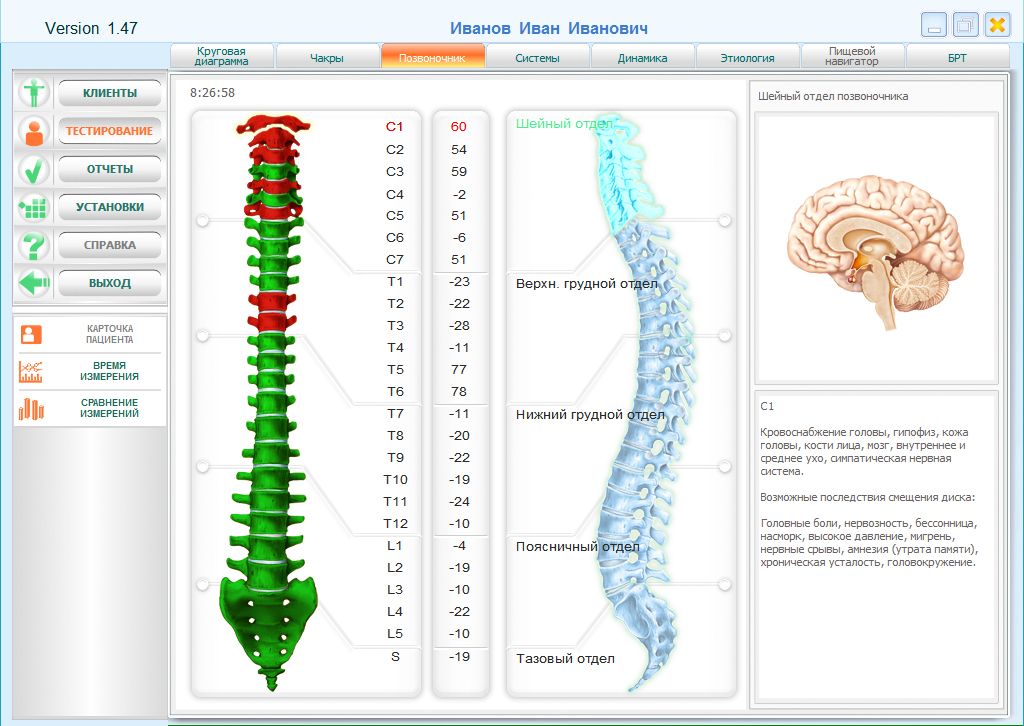Image resolution: width=1024 pixels, height=726 pixels.
Task: Select the T5 vertebra row
Action: click(x=395, y=369)
